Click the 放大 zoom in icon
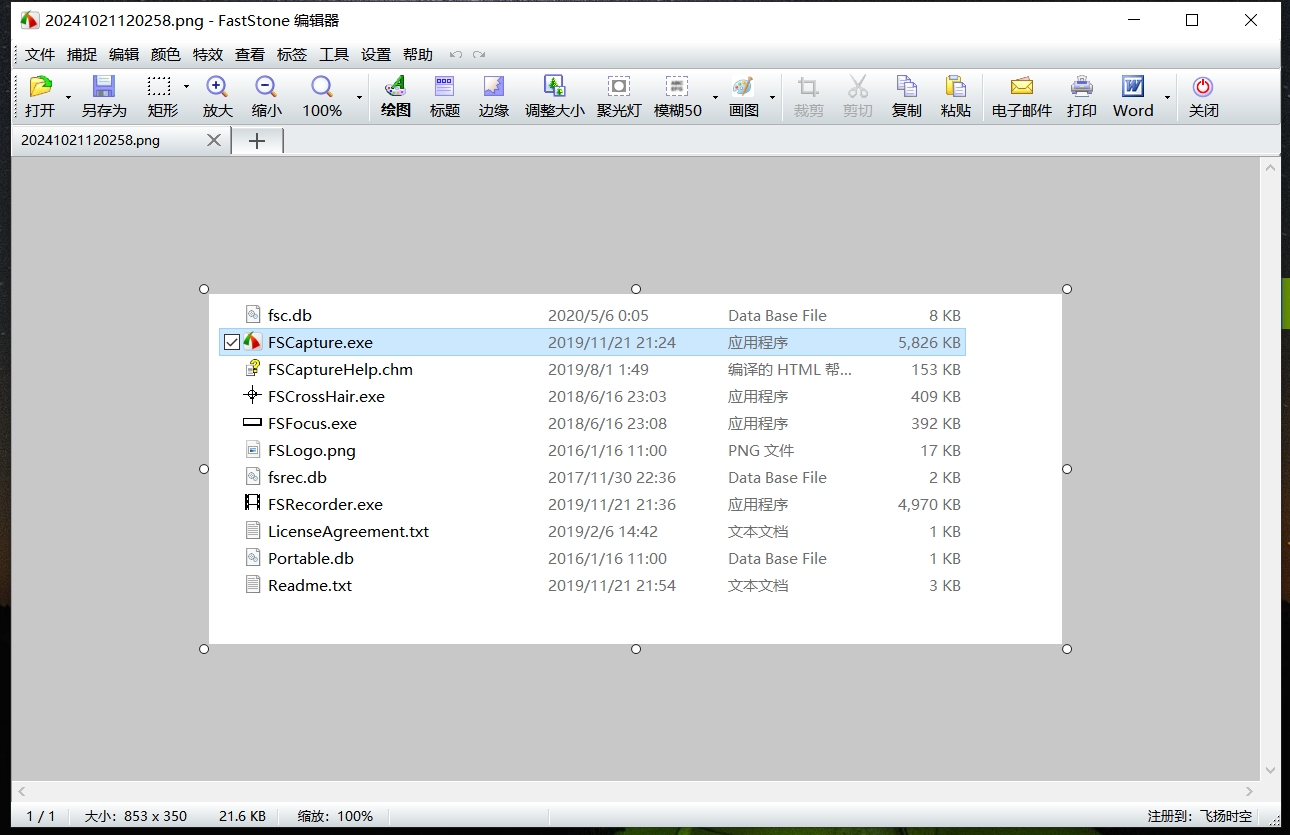The height and width of the screenshot is (835, 1290). 217,87
